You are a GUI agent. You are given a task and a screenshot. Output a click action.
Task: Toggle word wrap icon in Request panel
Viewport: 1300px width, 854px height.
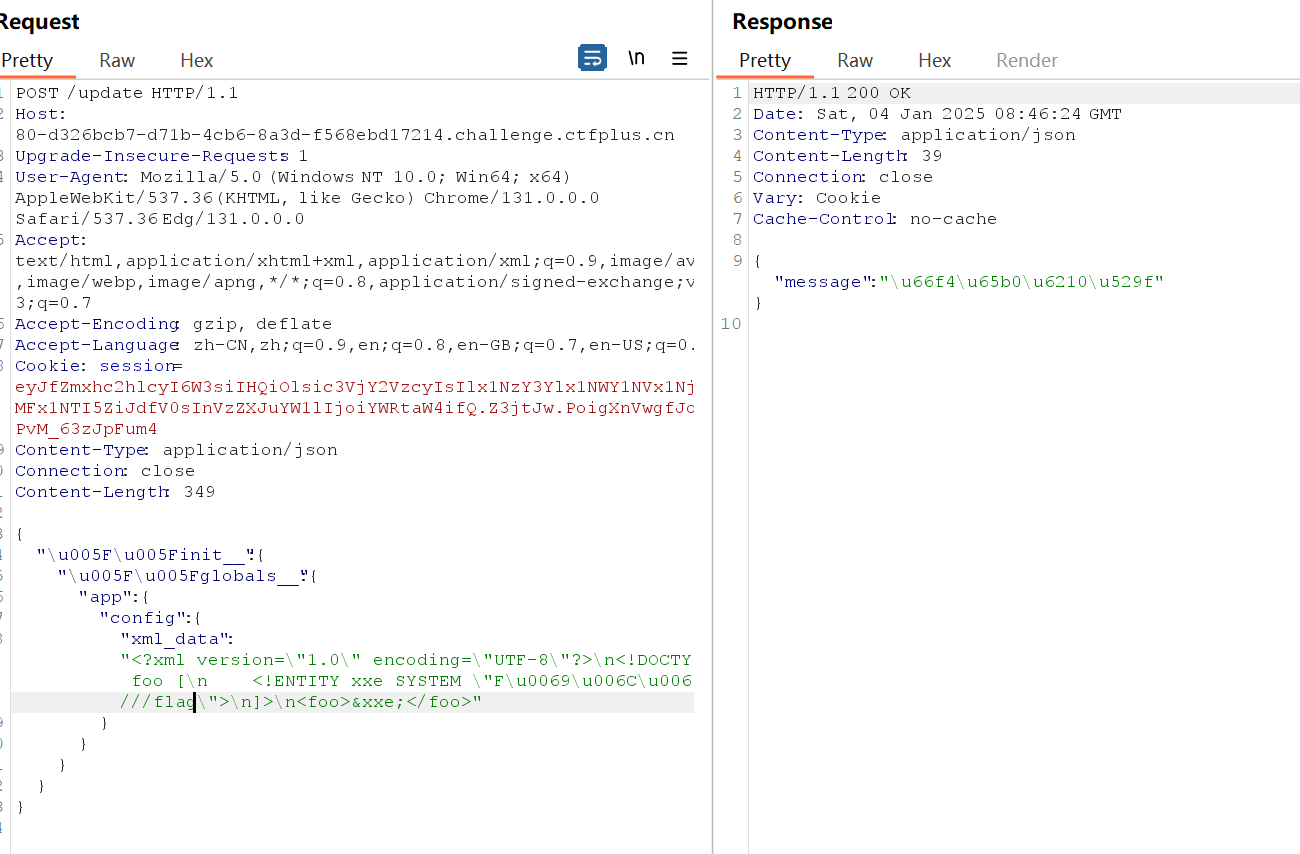(x=592, y=58)
